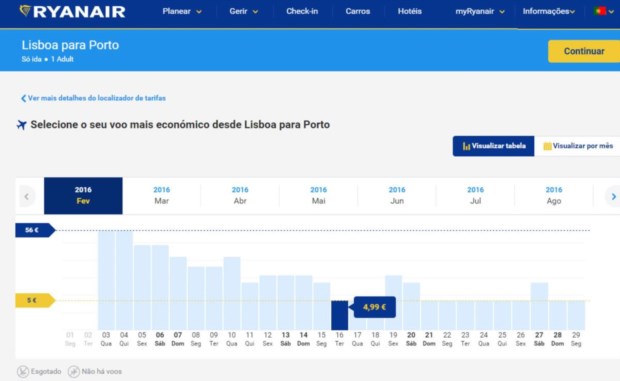Switch to Visualizar tabela view
Image resolution: width=620 pixels, height=381 pixels.
point(493,146)
